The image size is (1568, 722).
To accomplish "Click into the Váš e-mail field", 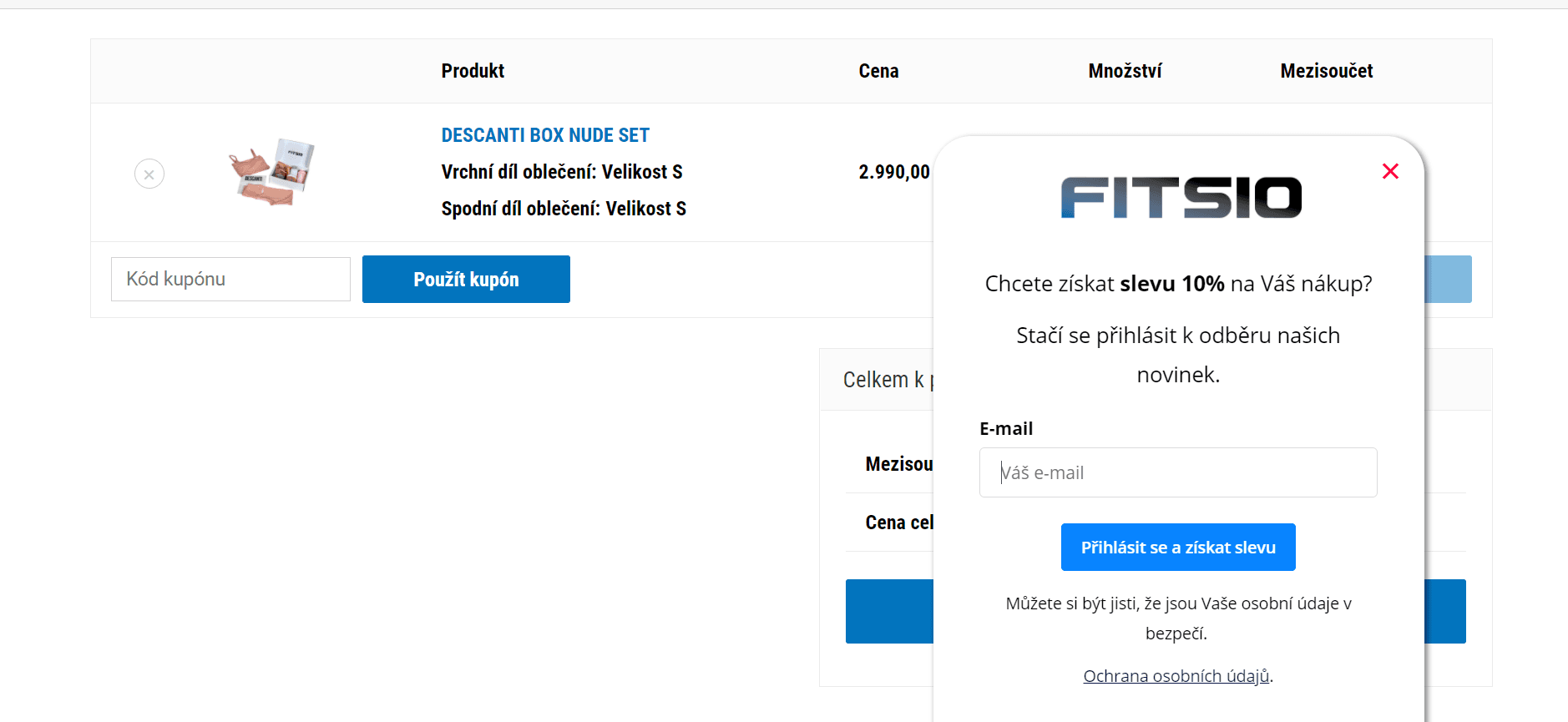I will (1177, 472).
